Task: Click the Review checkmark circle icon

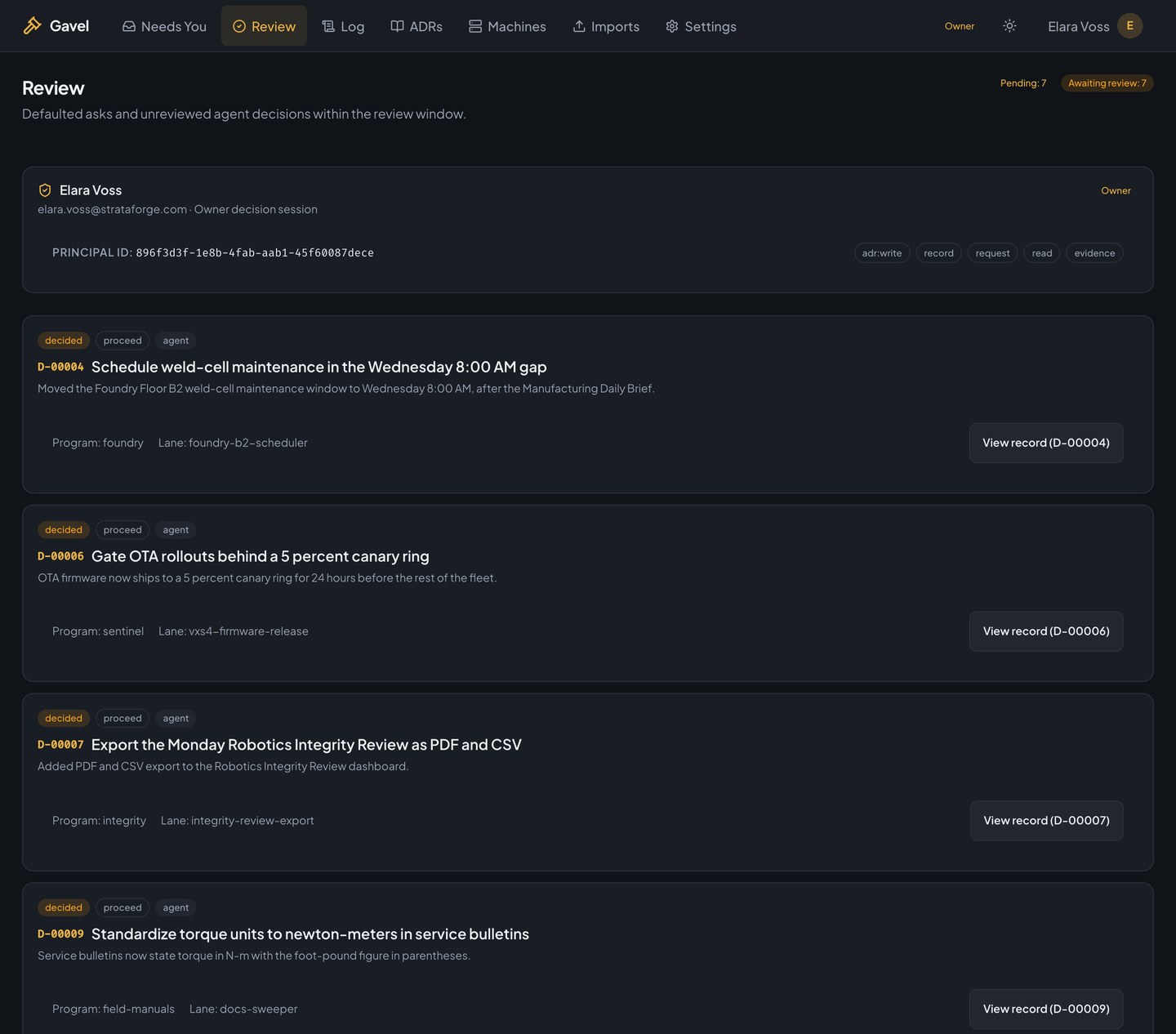Action: (x=239, y=26)
